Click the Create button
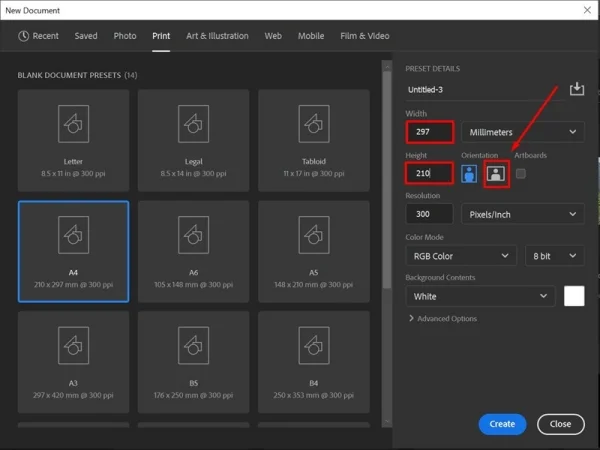 point(502,424)
